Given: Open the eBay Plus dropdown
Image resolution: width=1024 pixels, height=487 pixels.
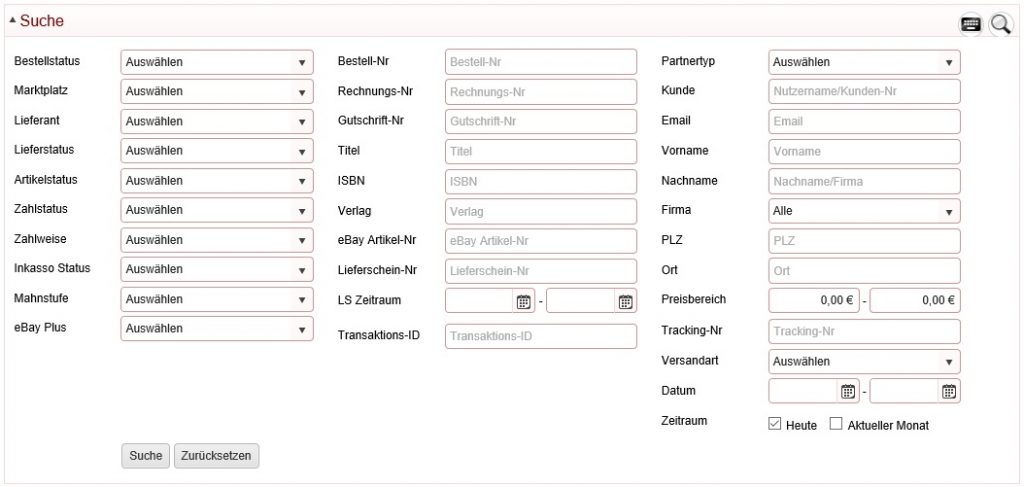Looking at the screenshot, I should click(217, 328).
